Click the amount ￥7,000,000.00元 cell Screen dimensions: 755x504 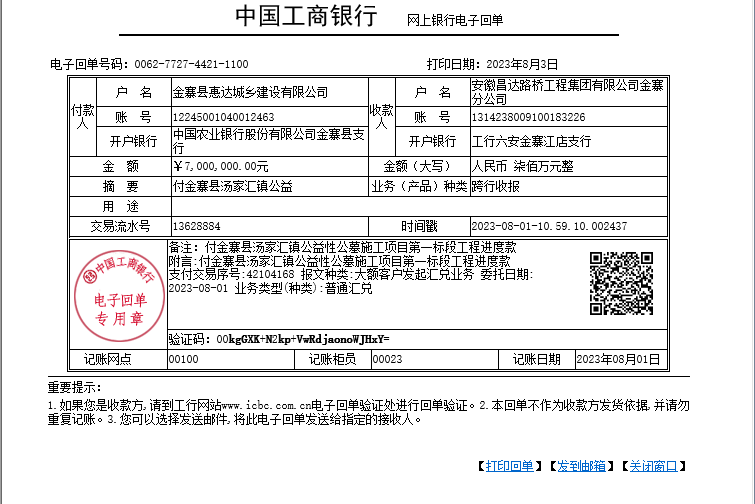pyautogui.click(x=221, y=166)
